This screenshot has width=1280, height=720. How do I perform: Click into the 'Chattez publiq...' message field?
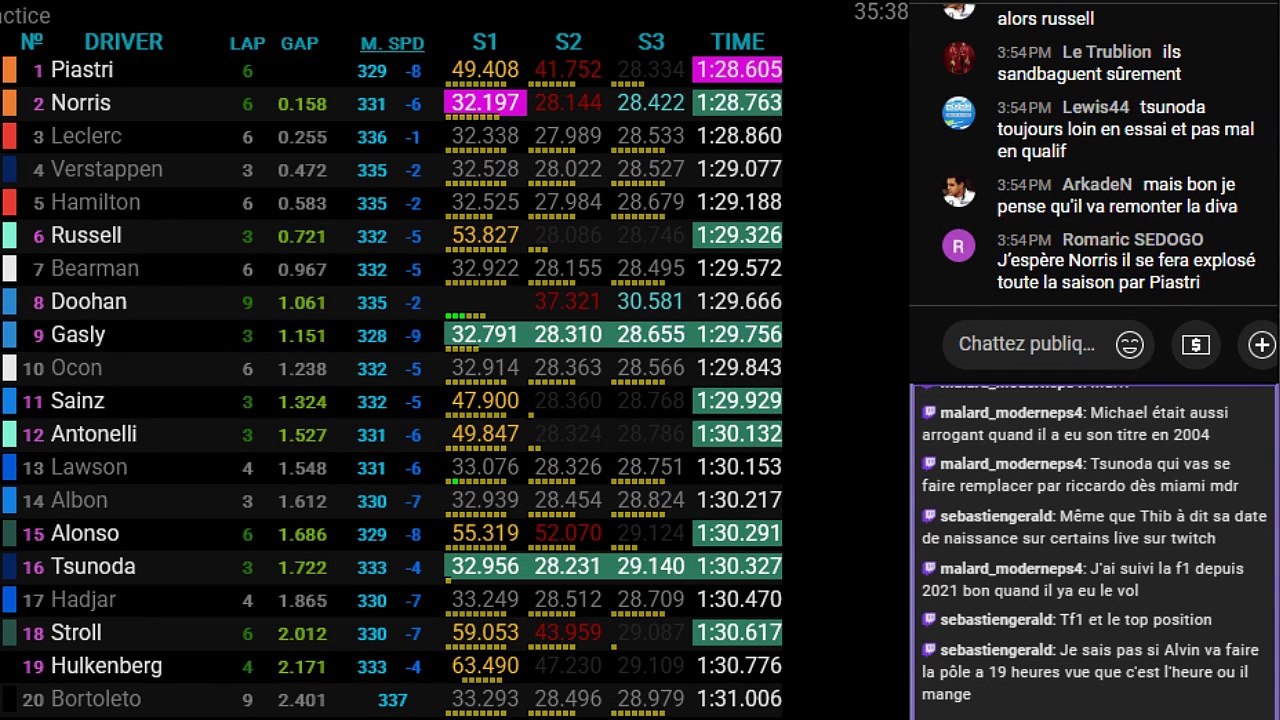point(1027,344)
